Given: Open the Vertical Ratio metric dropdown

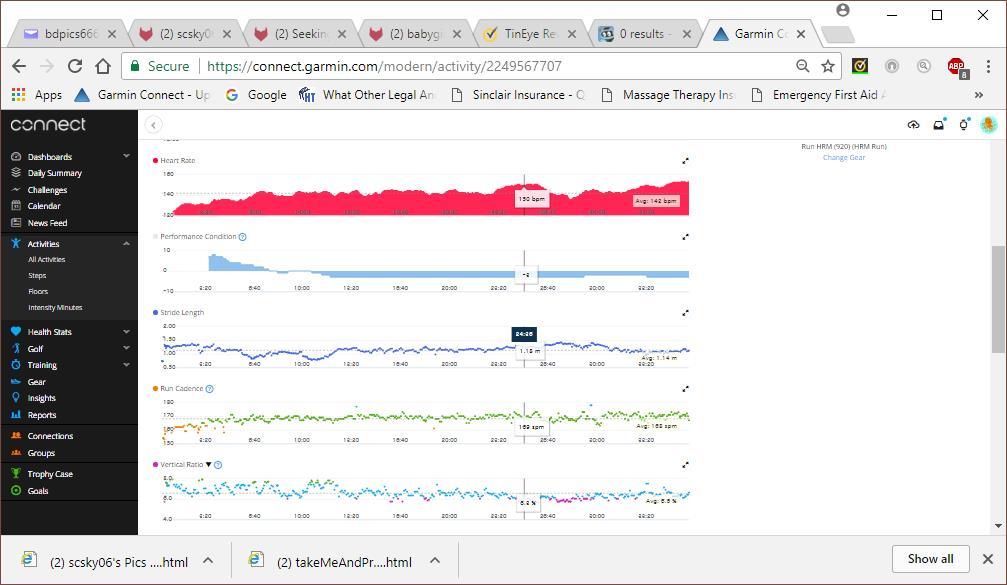Looking at the screenshot, I should pos(207,465).
